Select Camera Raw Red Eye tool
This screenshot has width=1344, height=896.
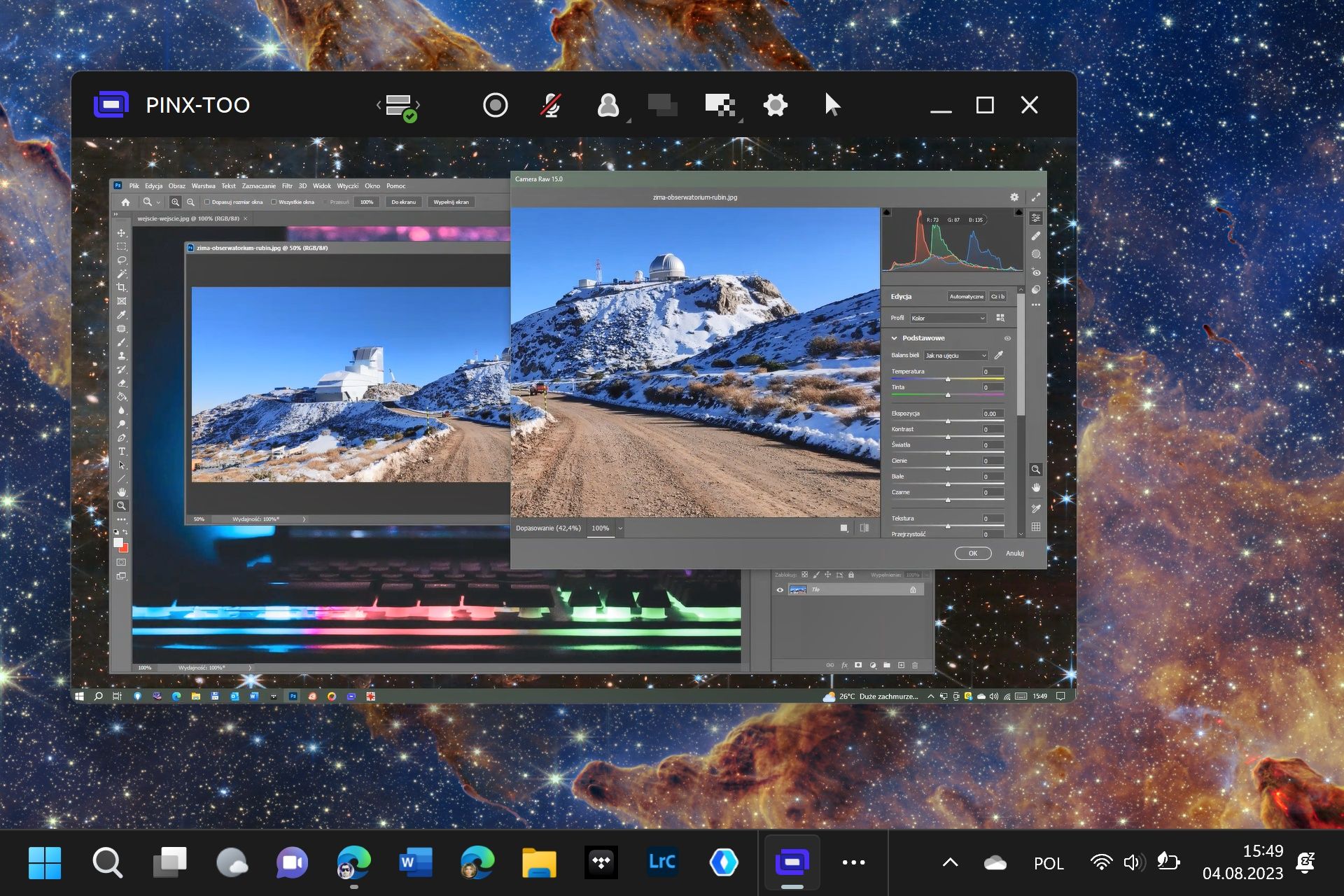(x=1036, y=272)
